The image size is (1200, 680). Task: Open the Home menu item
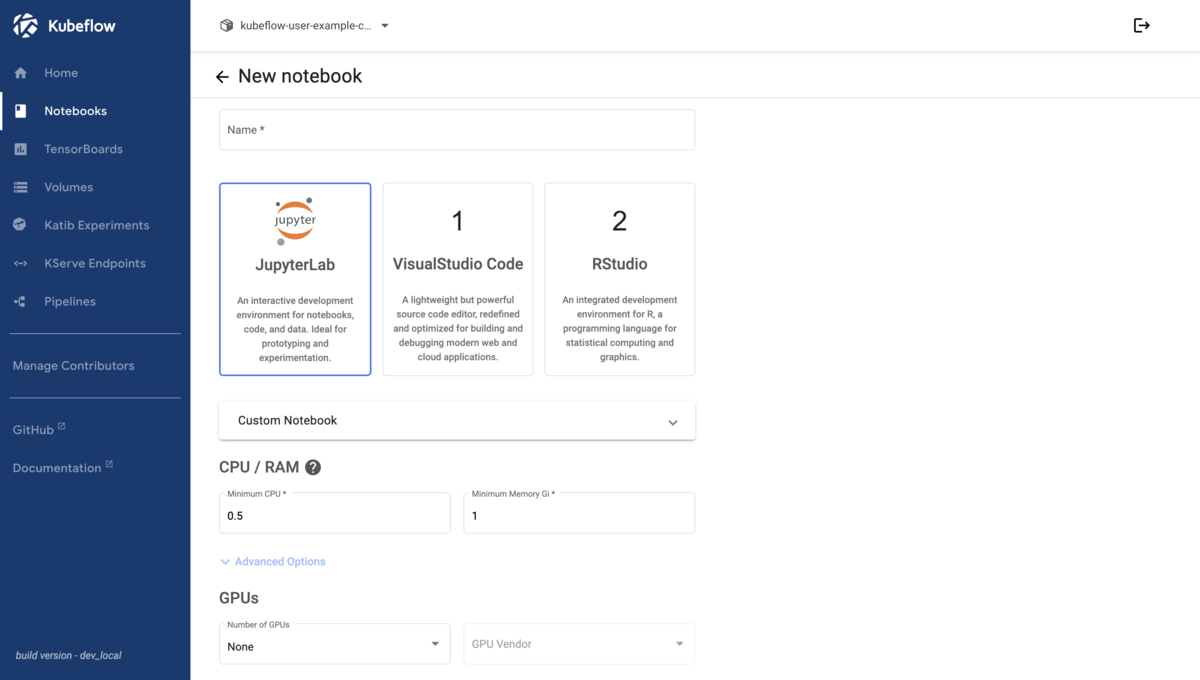(x=95, y=73)
